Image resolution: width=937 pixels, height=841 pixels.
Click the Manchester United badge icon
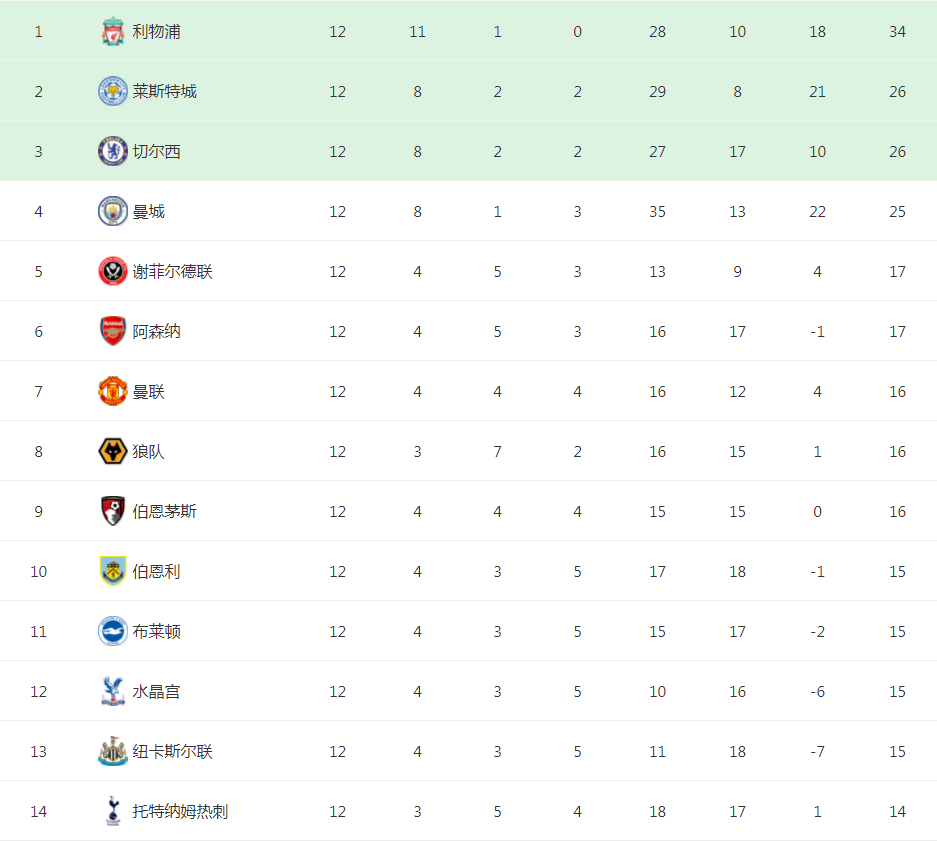[x=112, y=391]
